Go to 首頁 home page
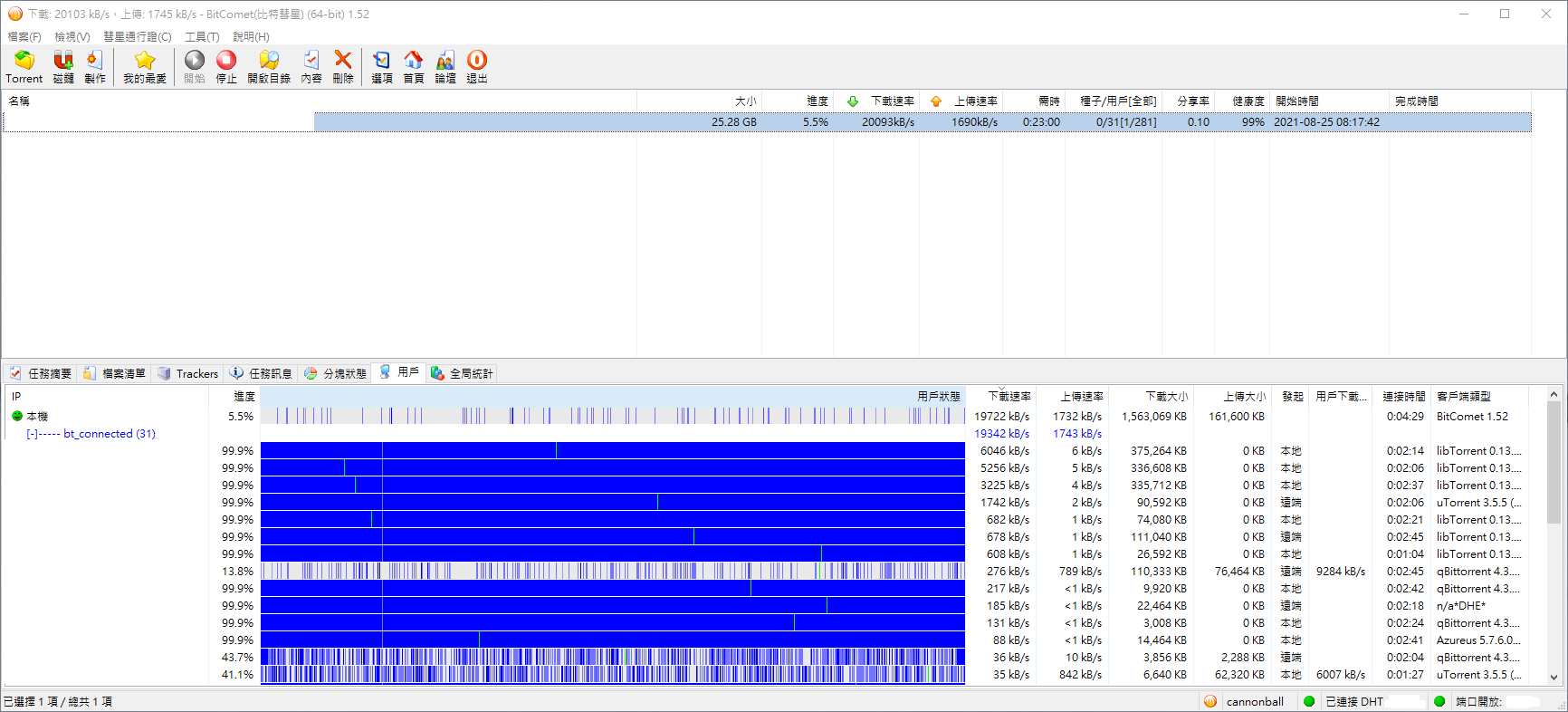Image resolution: width=1568 pixels, height=712 pixels. pos(414,67)
